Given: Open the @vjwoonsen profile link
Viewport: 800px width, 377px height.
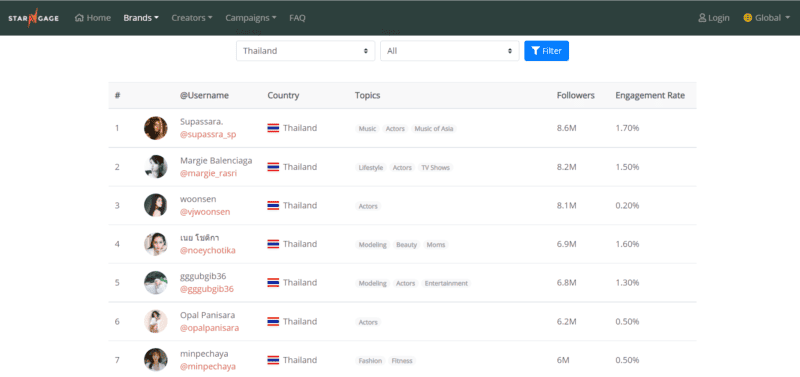Looking at the screenshot, I should [205, 212].
